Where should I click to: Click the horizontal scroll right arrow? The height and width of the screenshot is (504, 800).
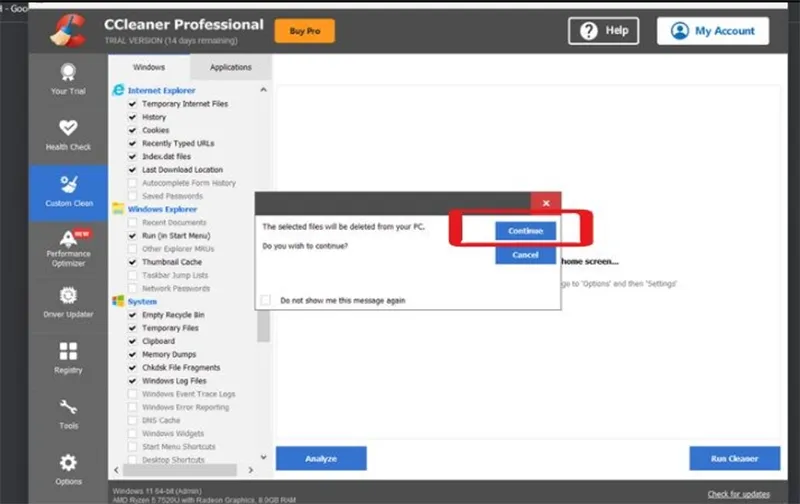(251, 470)
